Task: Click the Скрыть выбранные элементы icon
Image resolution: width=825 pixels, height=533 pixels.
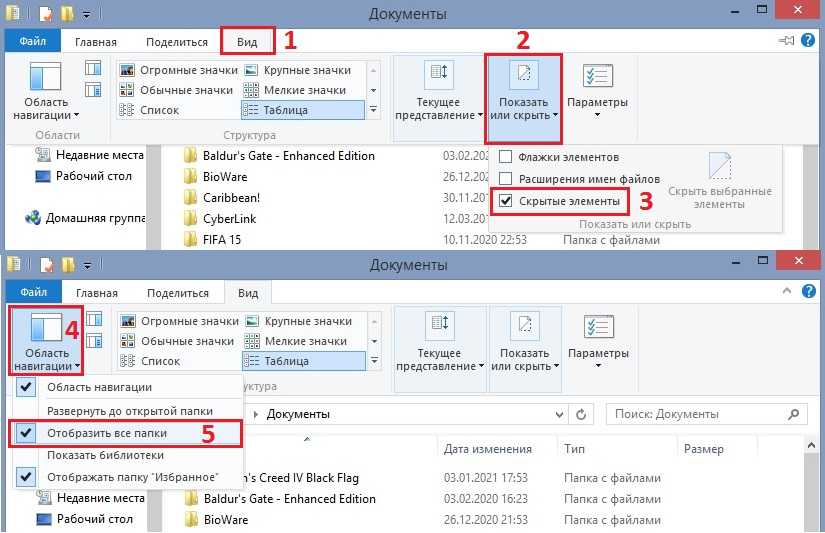Action: tap(719, 167)
